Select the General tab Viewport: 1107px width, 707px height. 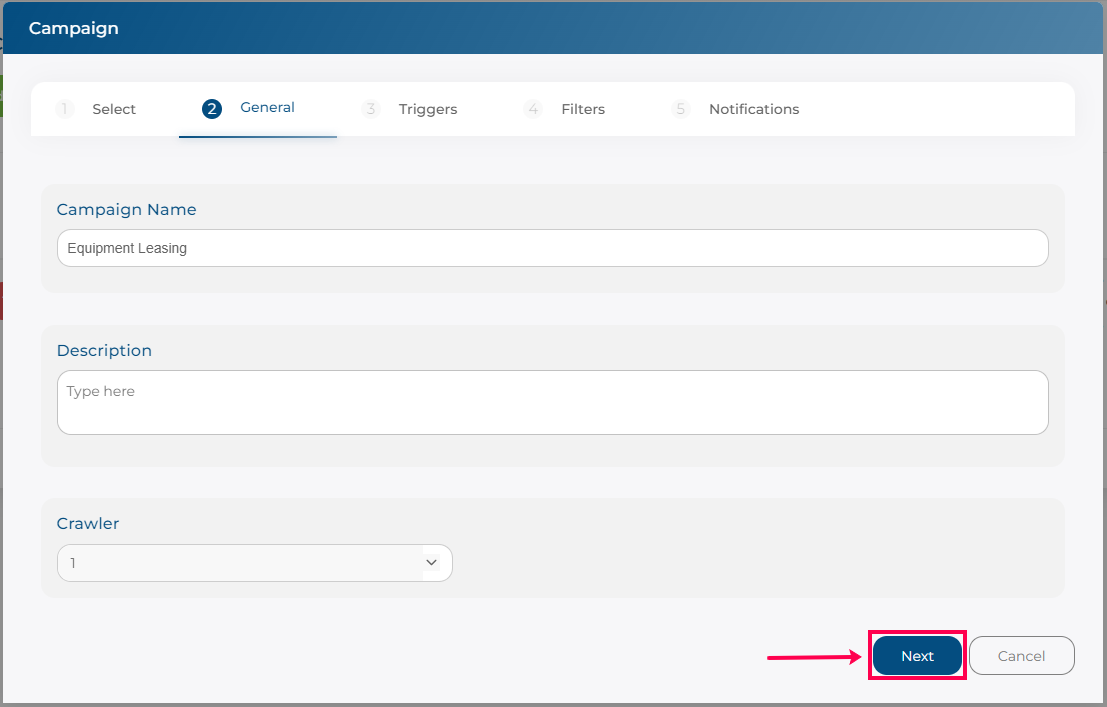[267, 108]
